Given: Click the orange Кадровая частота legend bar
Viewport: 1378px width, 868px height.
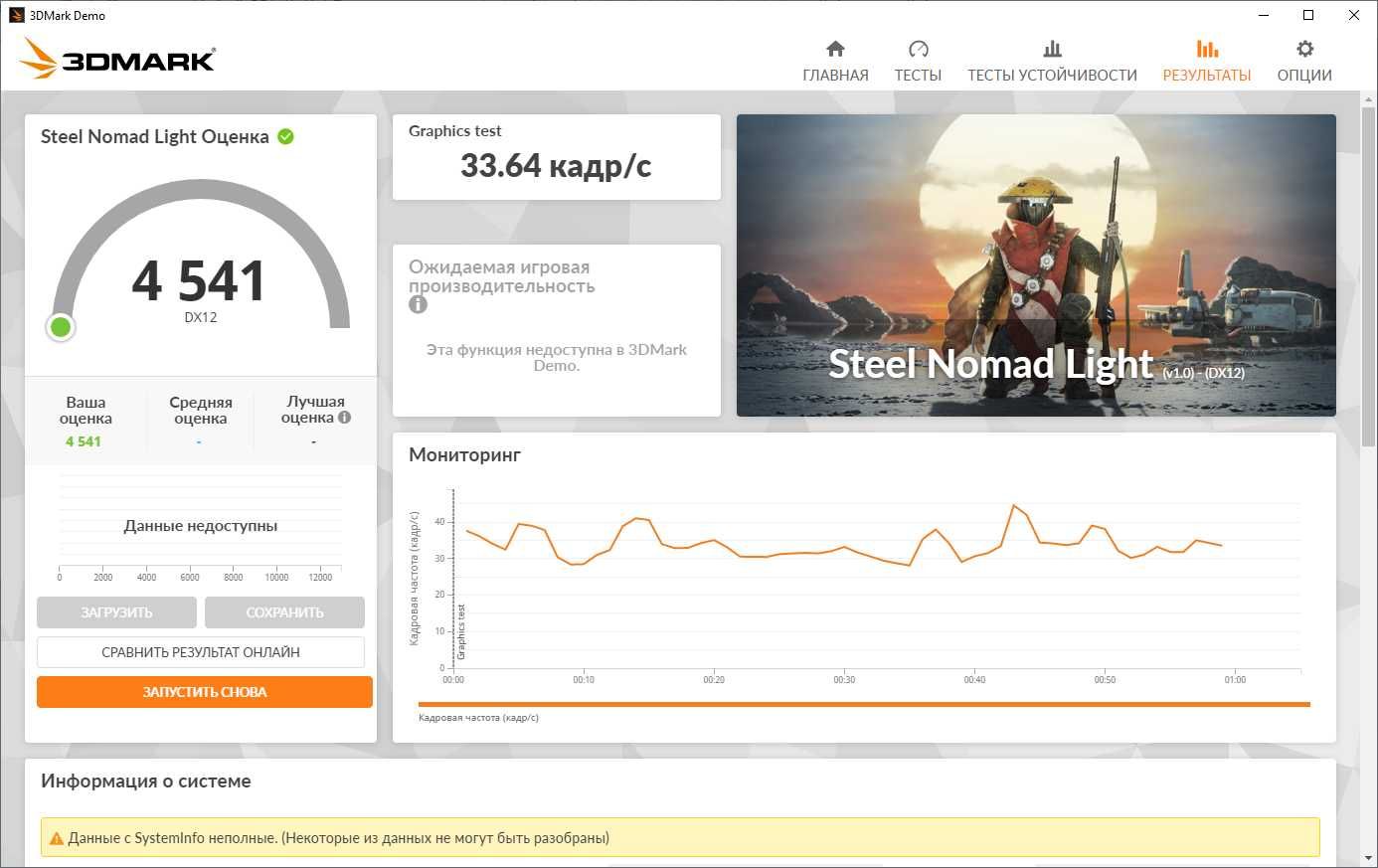Looking at the screenshot, I should tap(864, 705).
